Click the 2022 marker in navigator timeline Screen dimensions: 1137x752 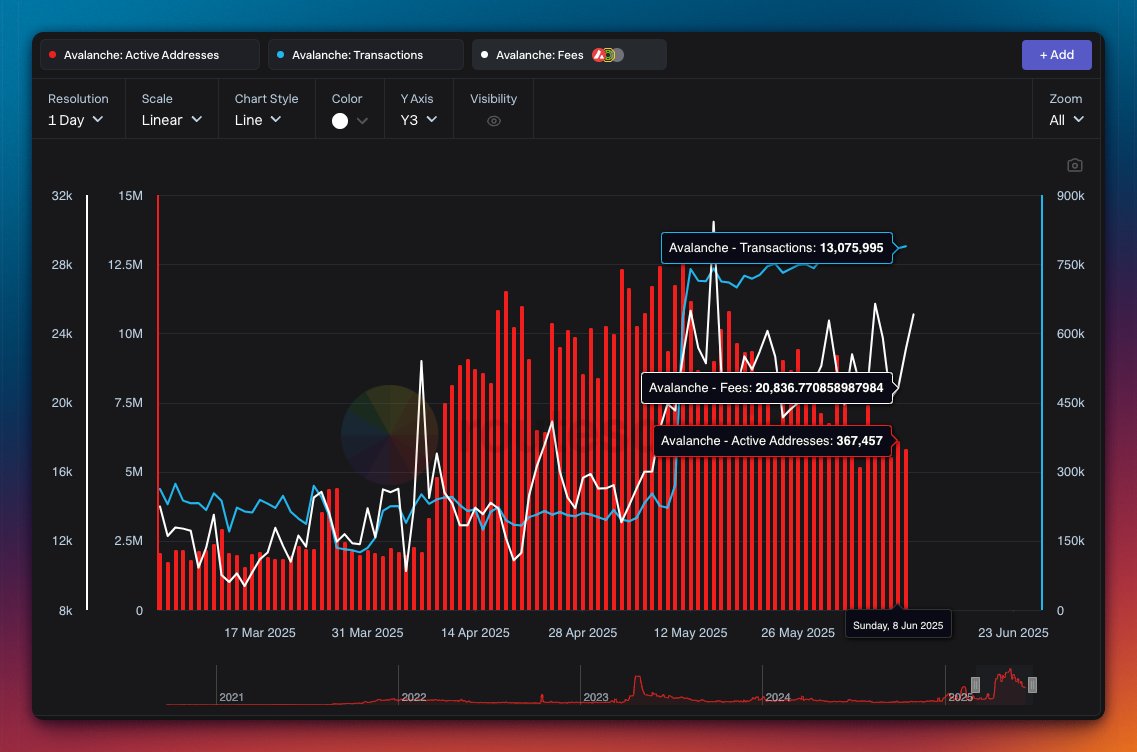point(414,697)
